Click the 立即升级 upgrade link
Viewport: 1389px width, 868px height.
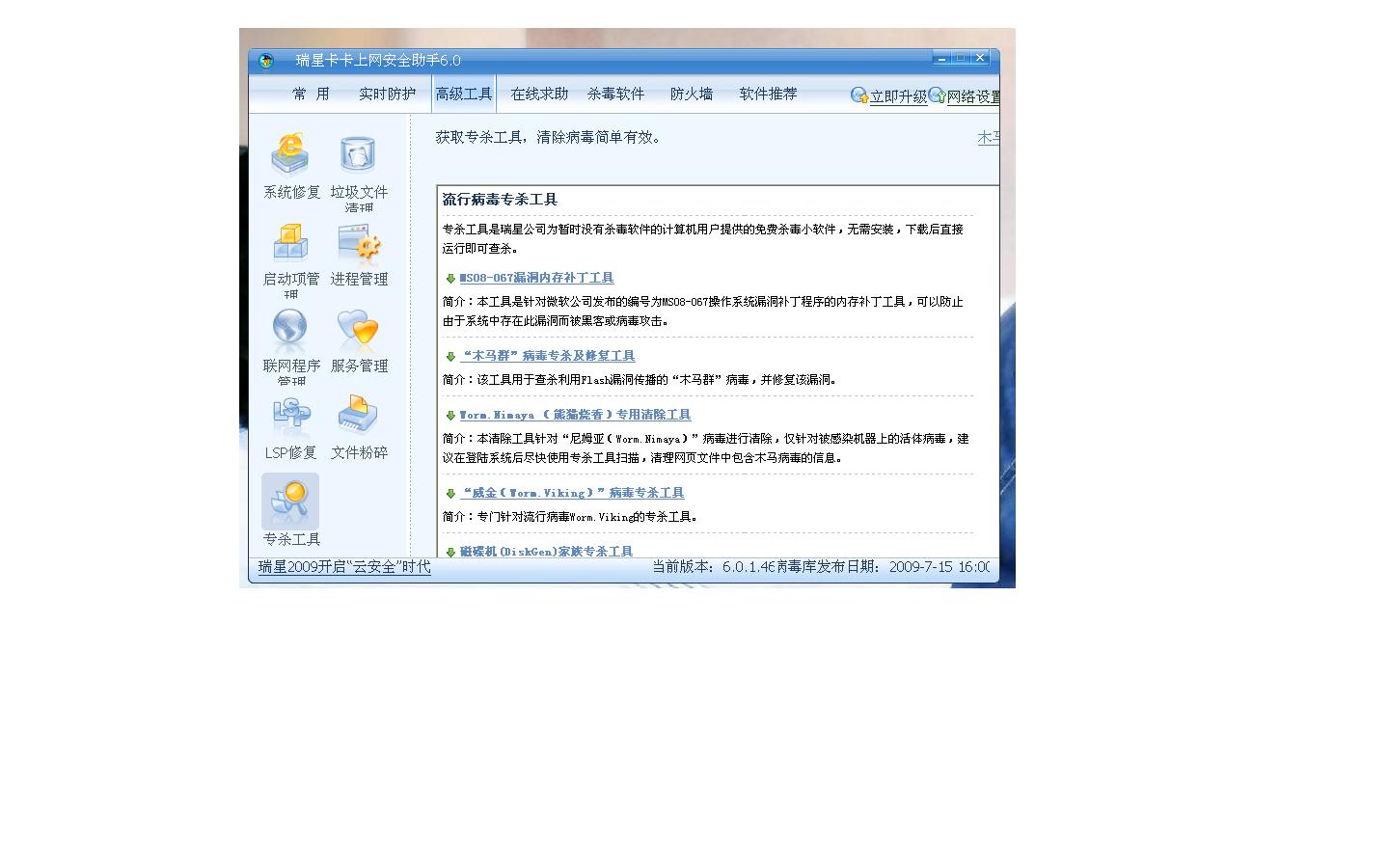pyautogui.click(x=898, y=96)
